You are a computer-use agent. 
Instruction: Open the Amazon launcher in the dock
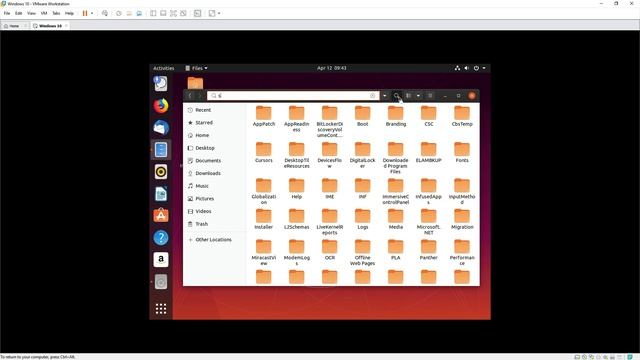click(161, 260)
